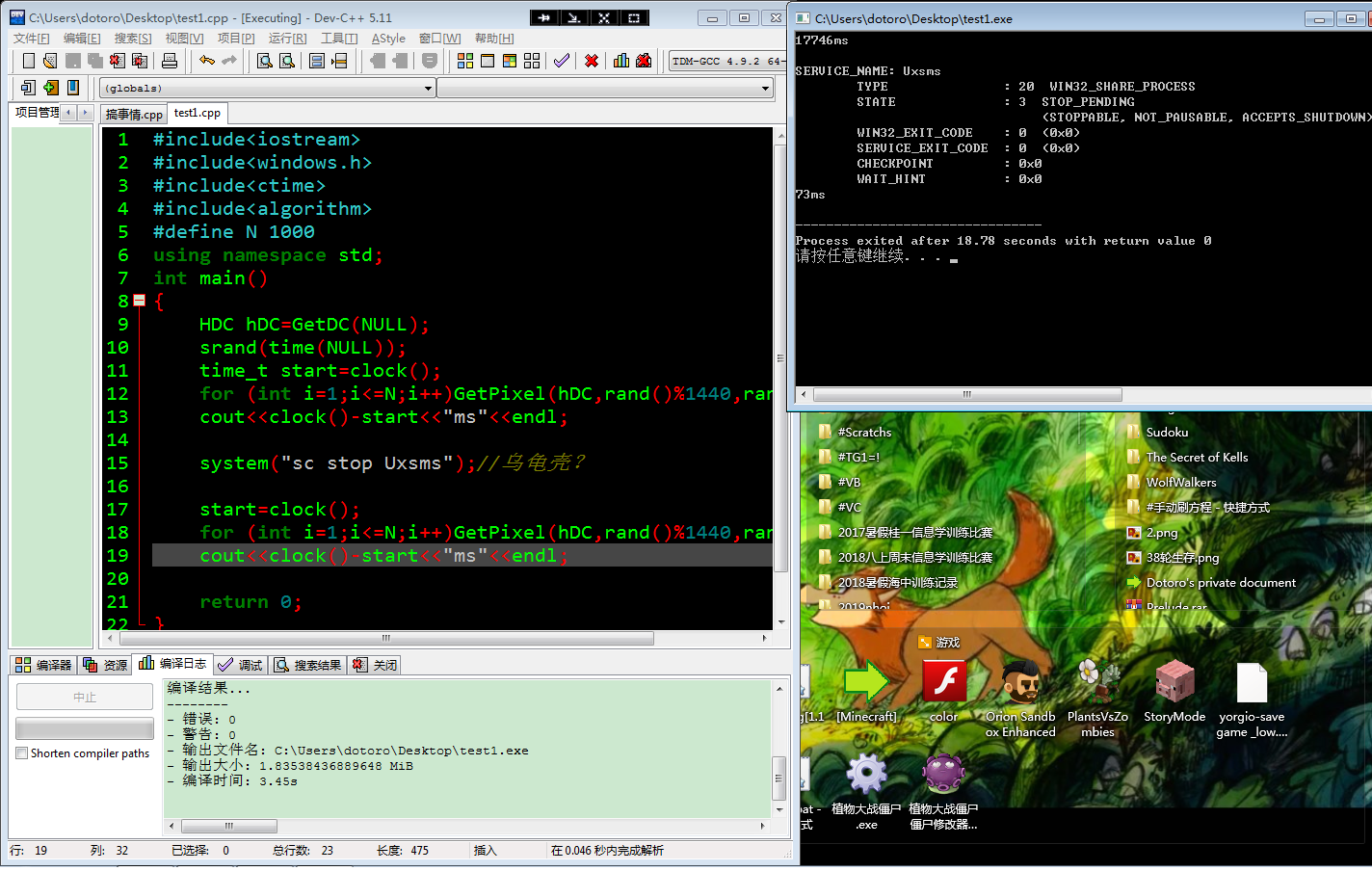Open the 工具[T] menu

click(x=339, y=39)
